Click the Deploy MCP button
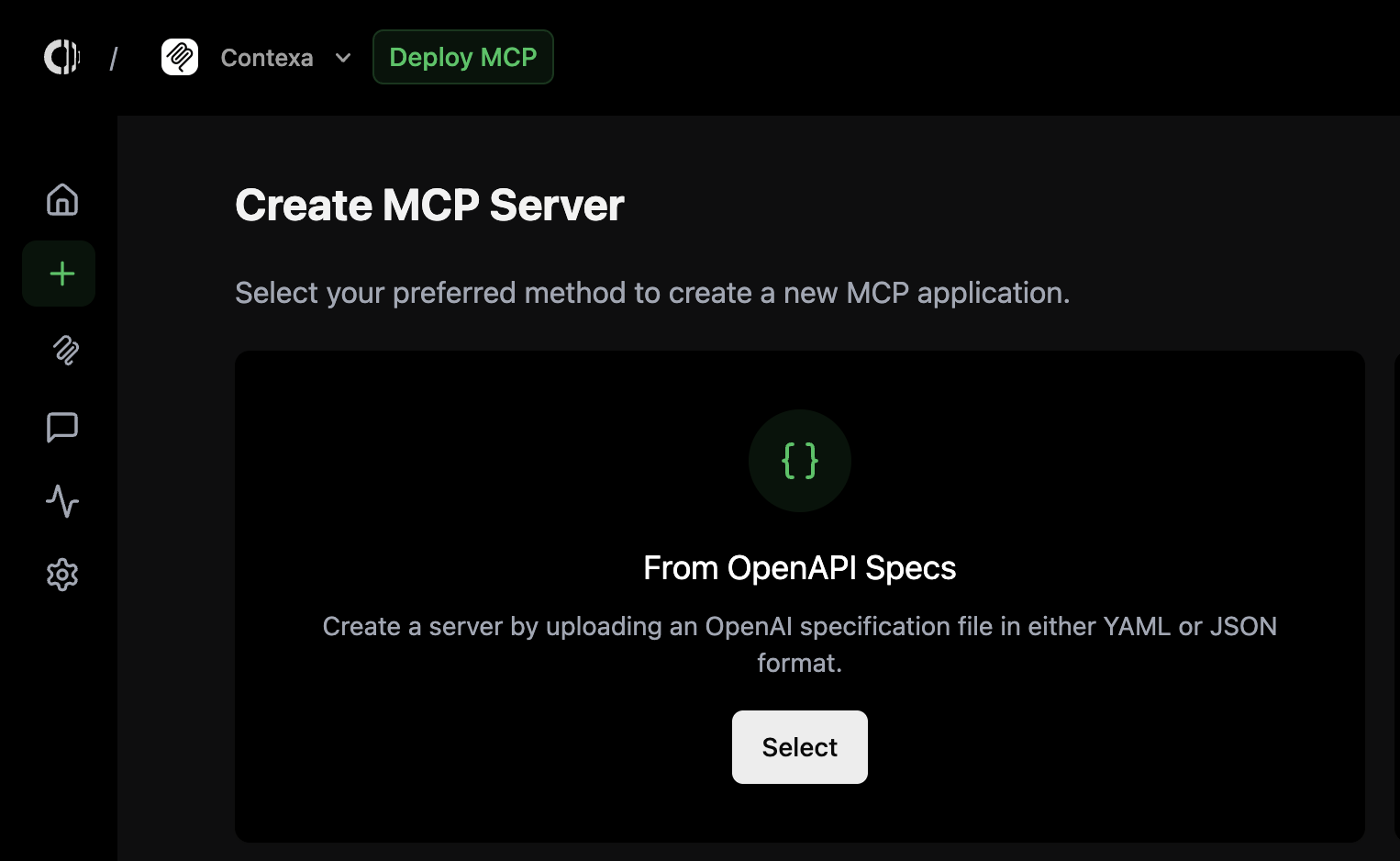The height and width of the screenshot is (861, 1400). (463, 57)
